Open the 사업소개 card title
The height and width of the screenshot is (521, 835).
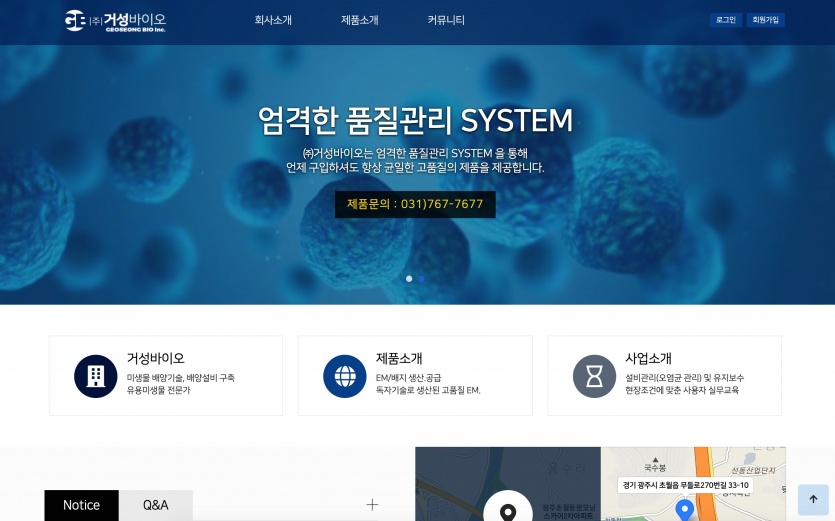[x=648, y=359]
